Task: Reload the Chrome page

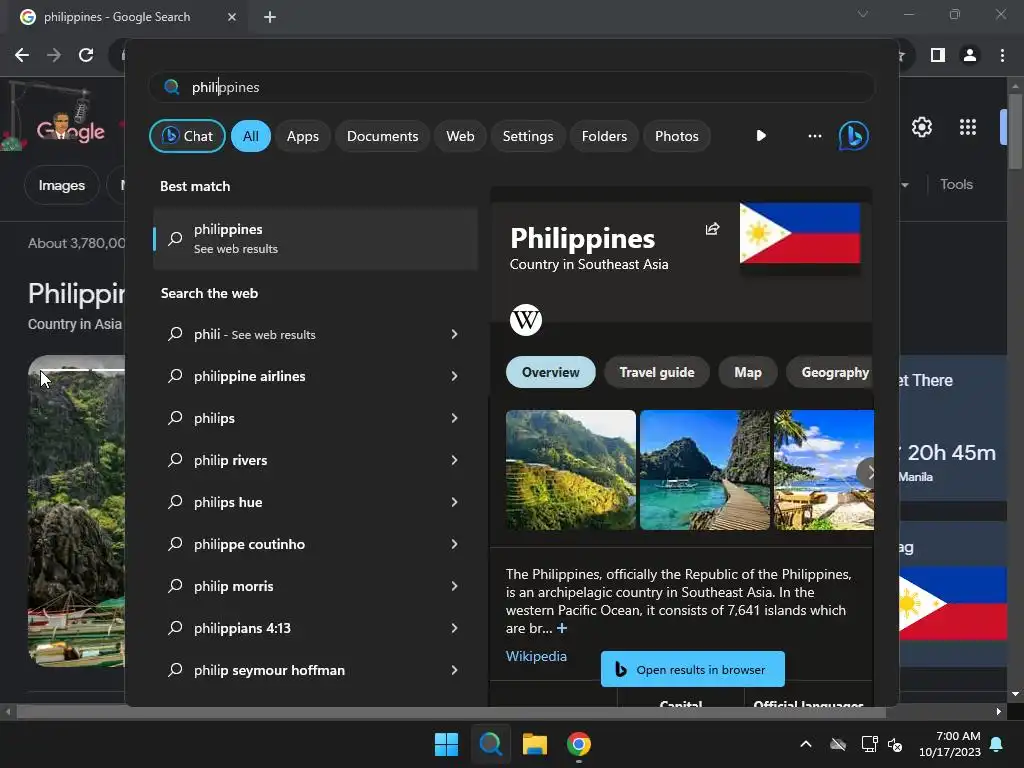Action: 86,55
